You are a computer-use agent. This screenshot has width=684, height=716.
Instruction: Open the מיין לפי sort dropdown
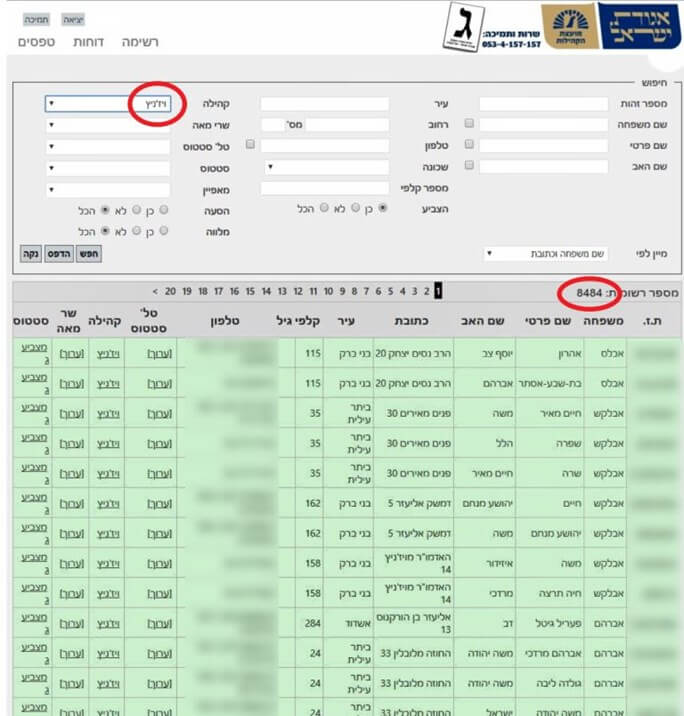tap(544, 254)
